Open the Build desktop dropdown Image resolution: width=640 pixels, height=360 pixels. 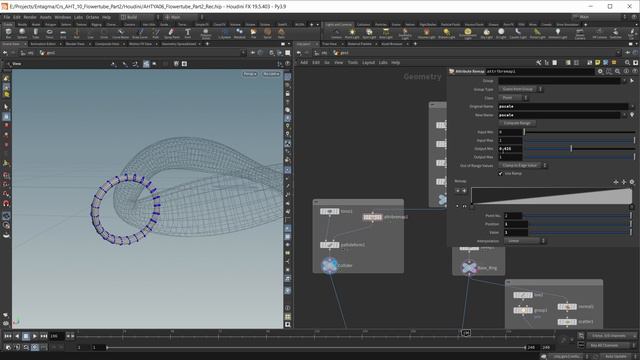point(139,17)
